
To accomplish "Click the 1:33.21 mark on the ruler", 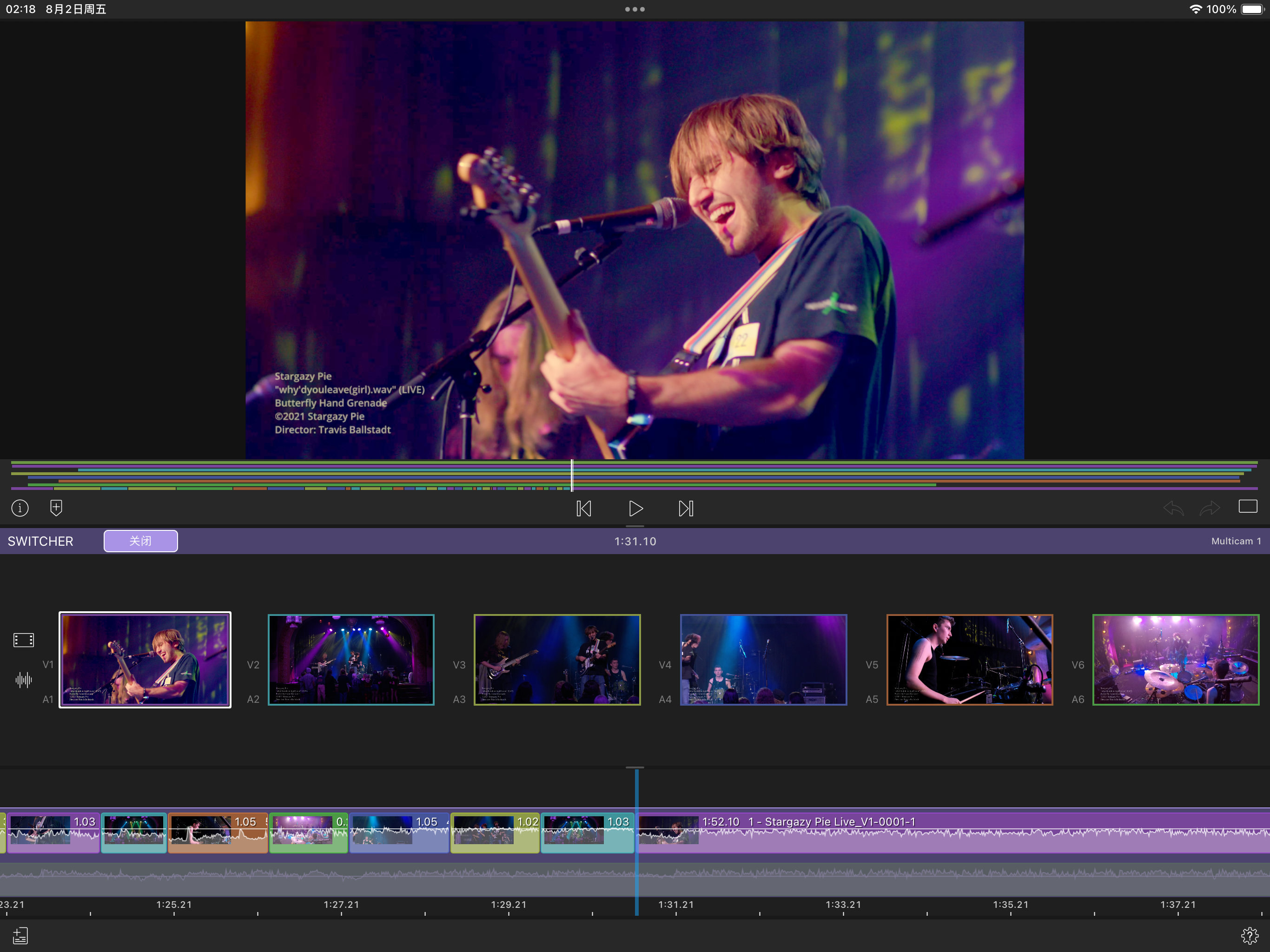I will 843,905.
